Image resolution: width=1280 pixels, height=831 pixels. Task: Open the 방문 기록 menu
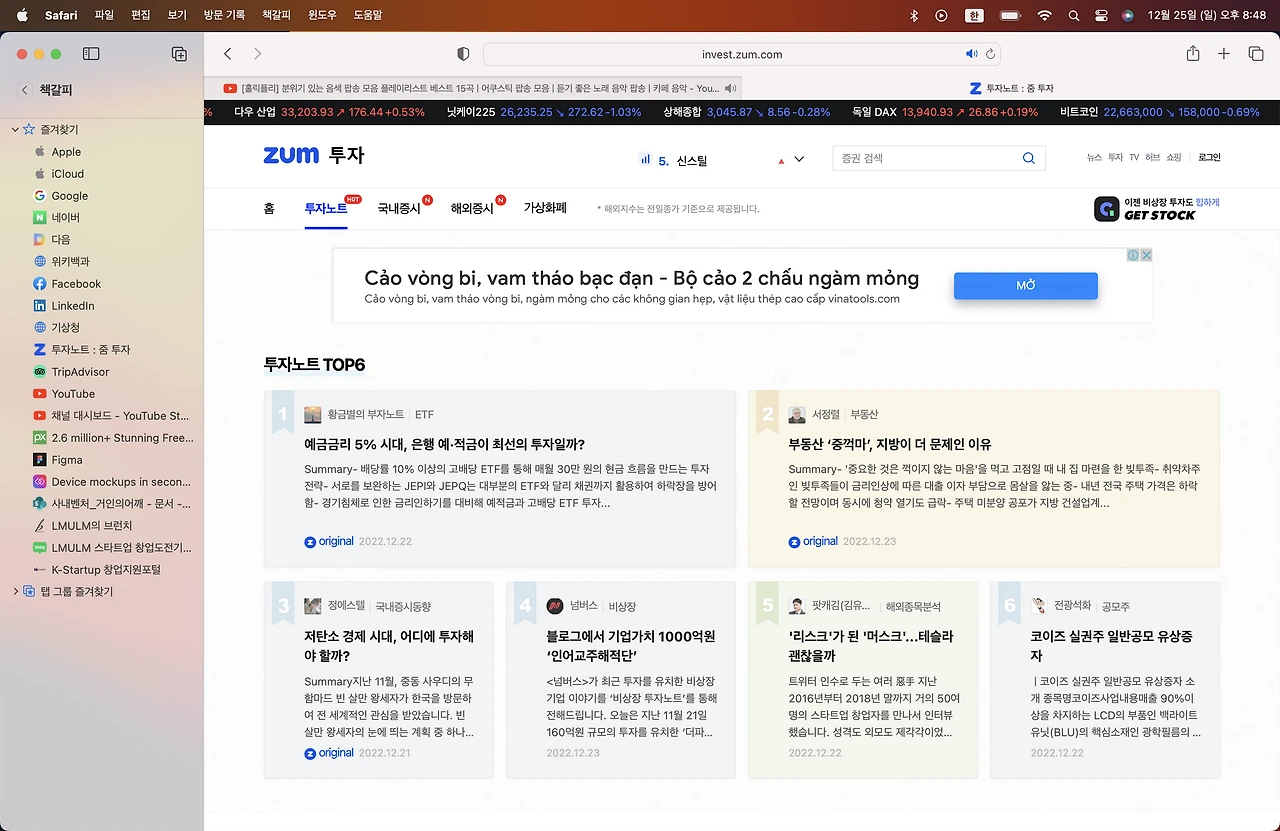(x=224, y=15)
